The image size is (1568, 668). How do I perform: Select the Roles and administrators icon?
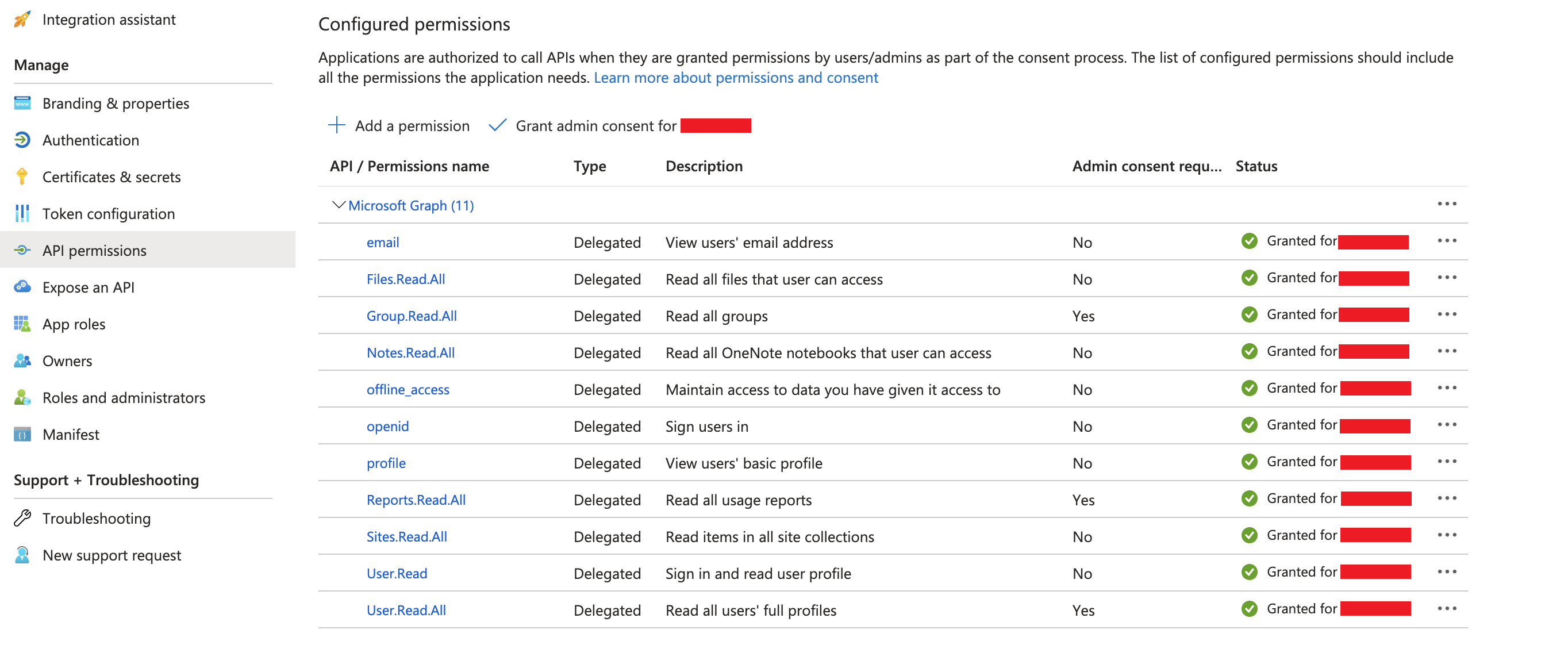tap(22, 397)
